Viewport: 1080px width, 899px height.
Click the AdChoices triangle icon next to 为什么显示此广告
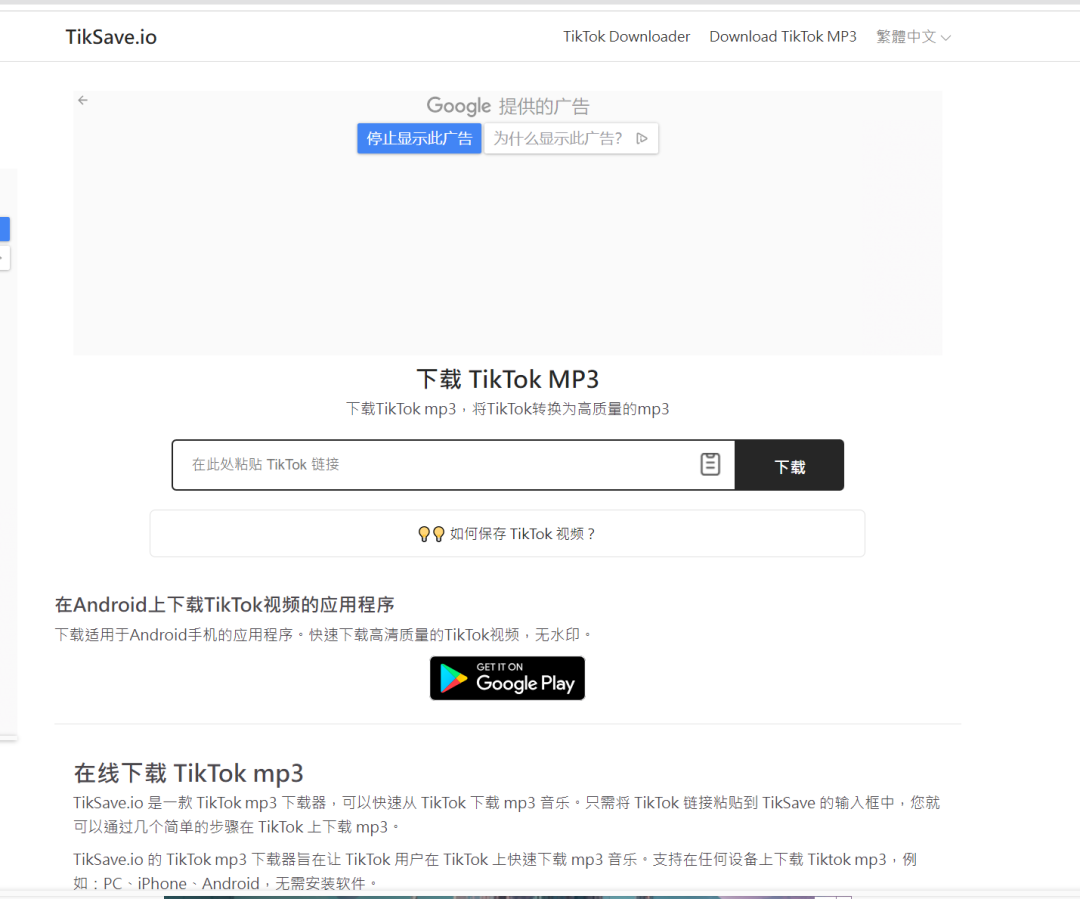pyautogui.click(x=644, y=138)
